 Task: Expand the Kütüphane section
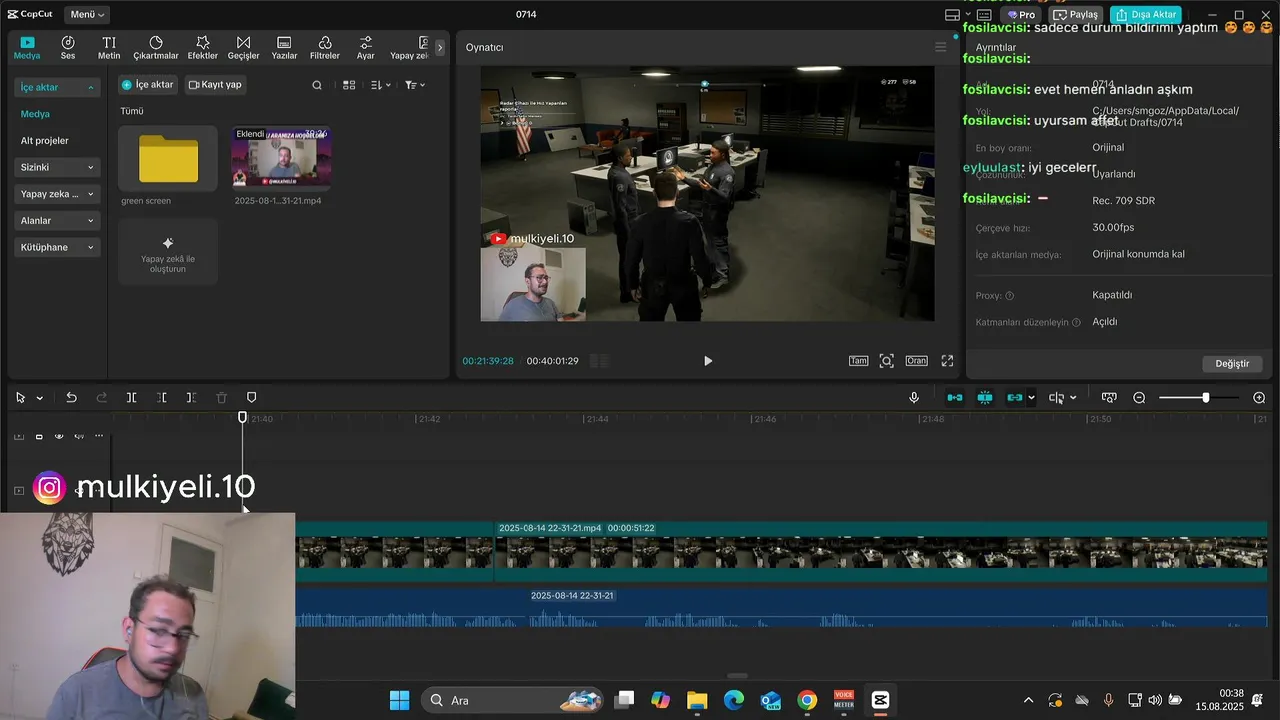click(58, 247)
